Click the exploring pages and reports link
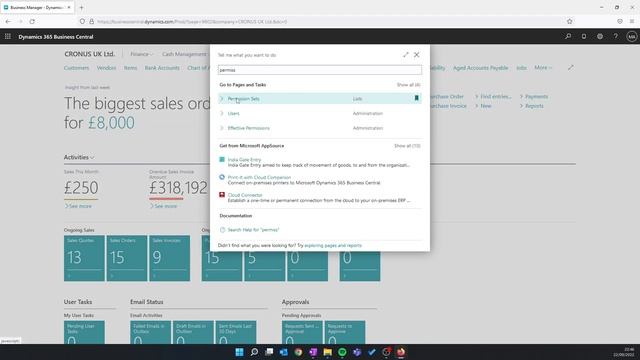This screenshot has width=640, height=360. pyautogui.click(x=333, y=245)
